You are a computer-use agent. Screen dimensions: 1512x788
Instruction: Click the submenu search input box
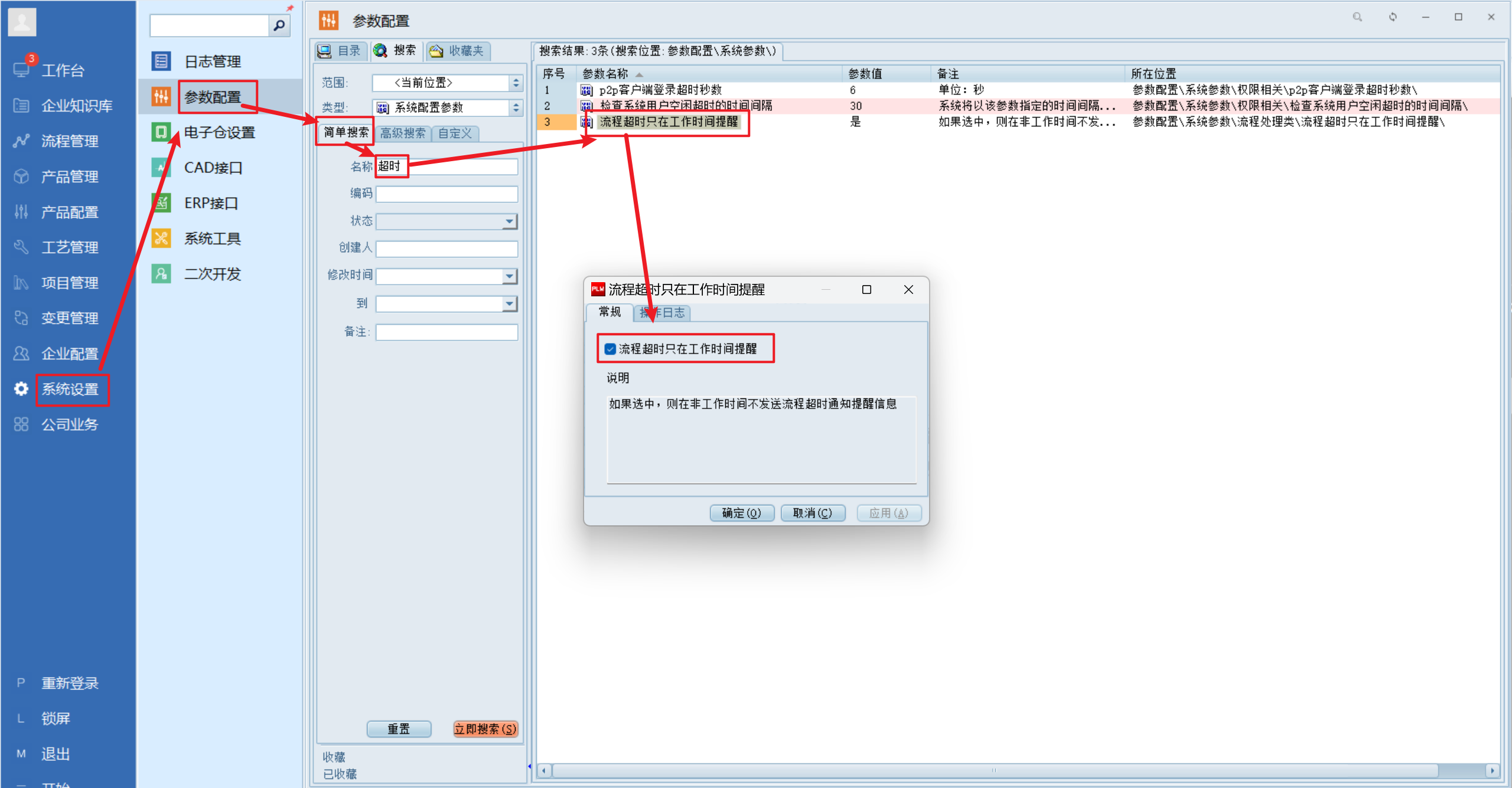click(210, 25)
